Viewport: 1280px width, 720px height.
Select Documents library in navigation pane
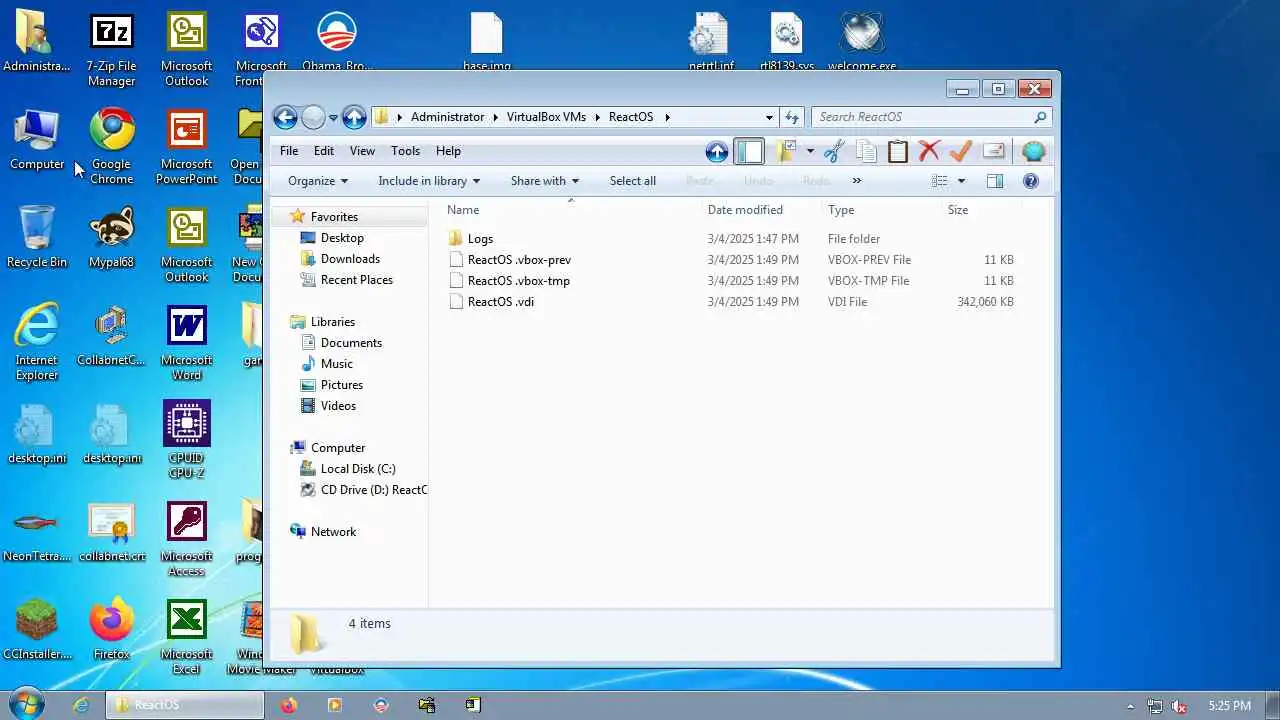click(351, 343)
